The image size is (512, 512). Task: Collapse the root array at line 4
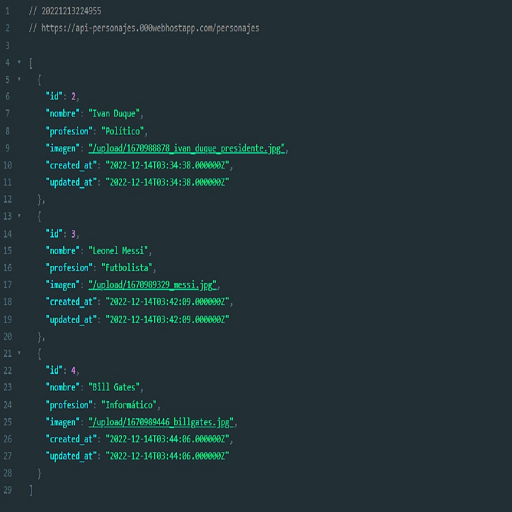point(19,62)
